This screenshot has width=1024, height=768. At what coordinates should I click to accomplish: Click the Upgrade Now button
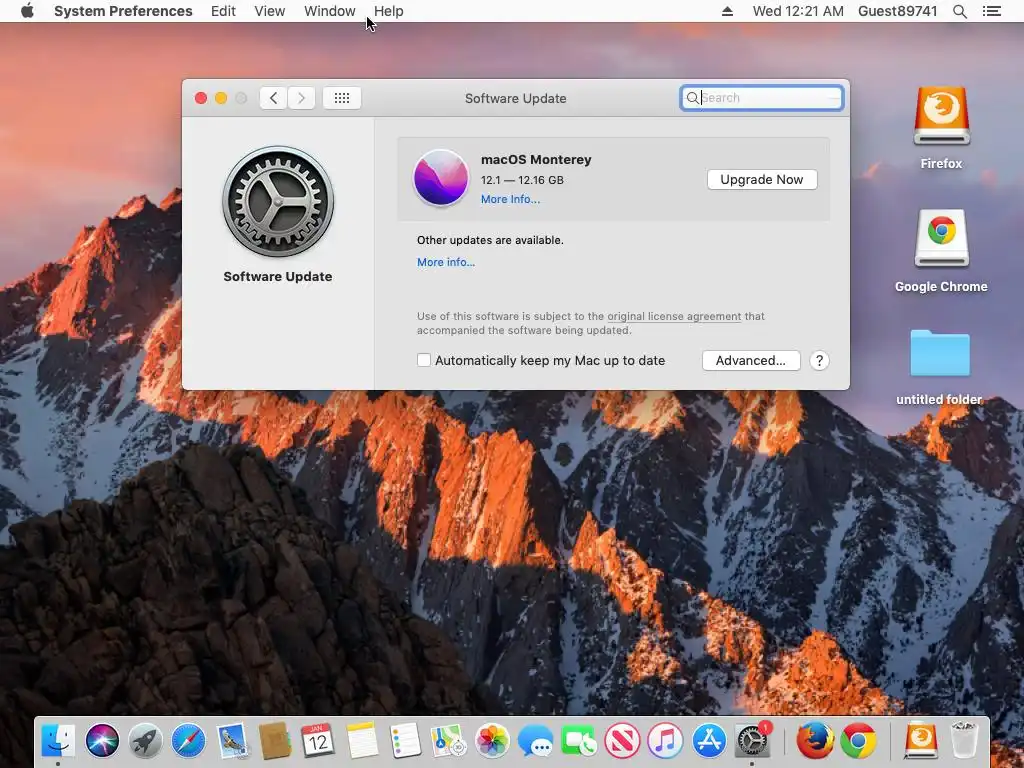coord(761,180)
